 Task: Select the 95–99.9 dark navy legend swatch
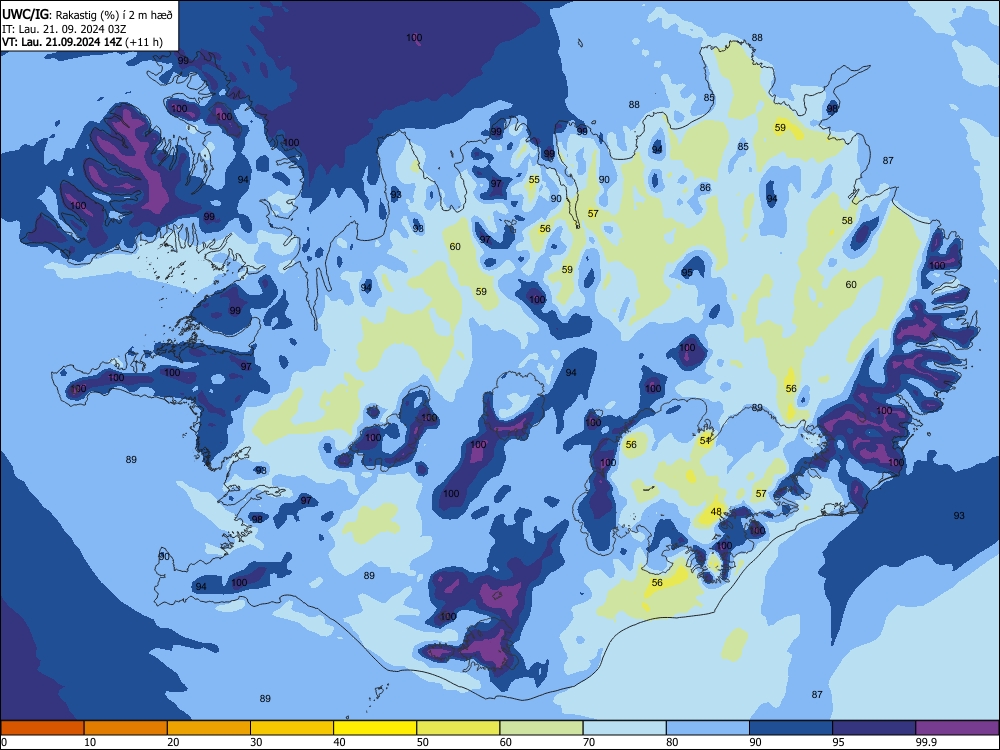[874, 728]
